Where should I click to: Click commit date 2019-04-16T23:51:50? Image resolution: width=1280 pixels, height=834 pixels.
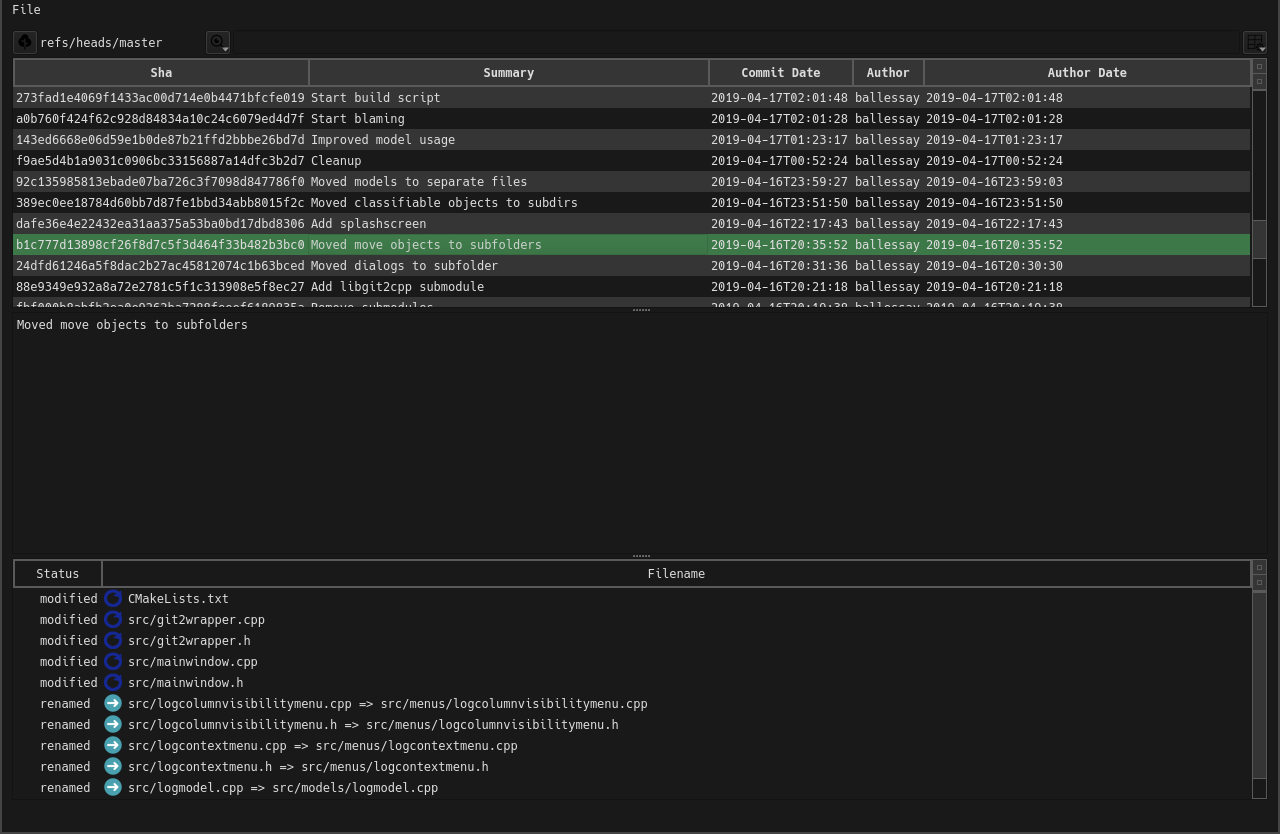779,203
